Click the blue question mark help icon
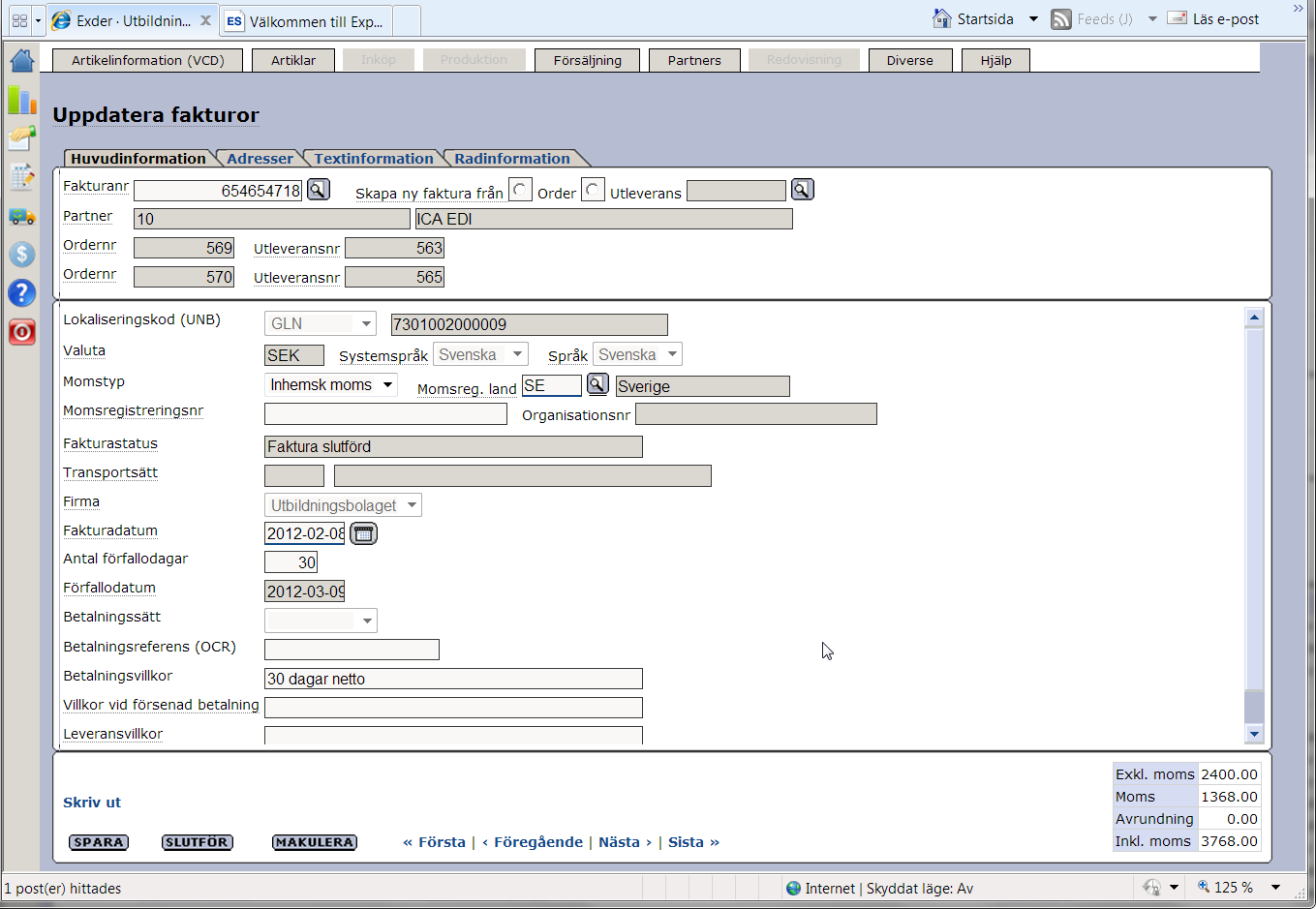The height and width of the screenshot is (909, 1316). tap(22, 292)
